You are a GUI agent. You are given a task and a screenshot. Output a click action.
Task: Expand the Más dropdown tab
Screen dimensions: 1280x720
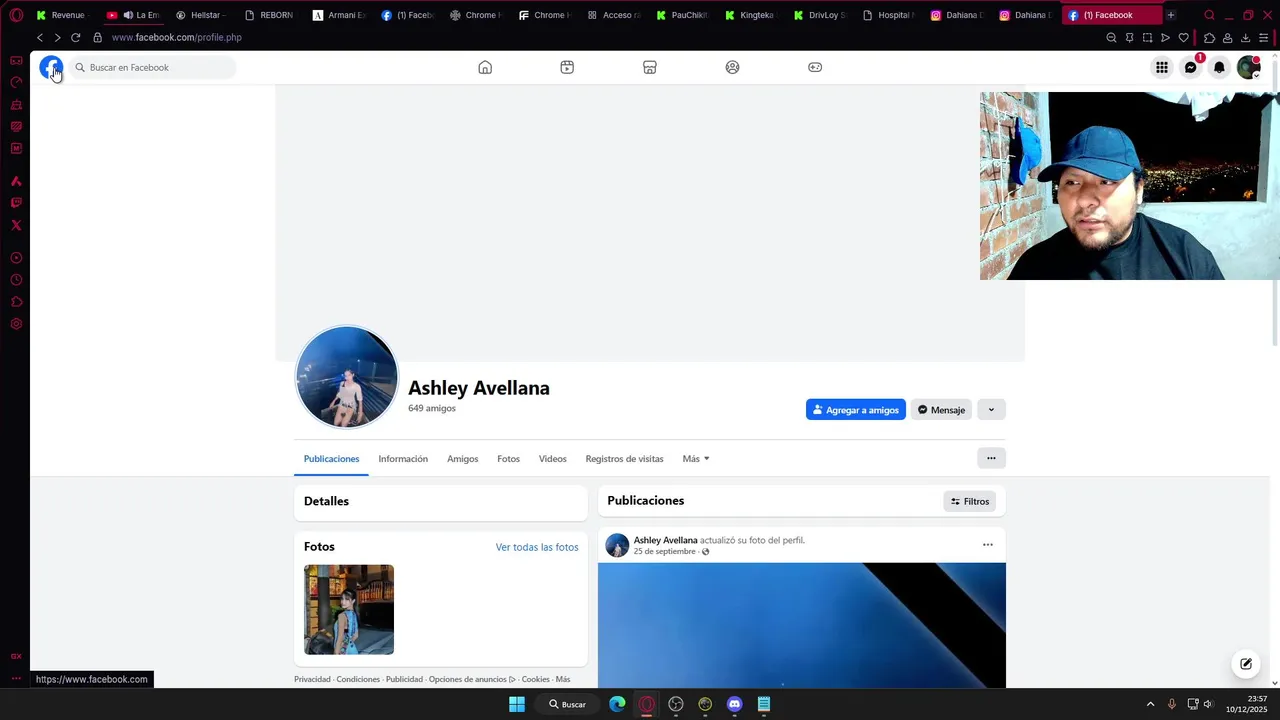pyautogui.click(x=696, y=459)
